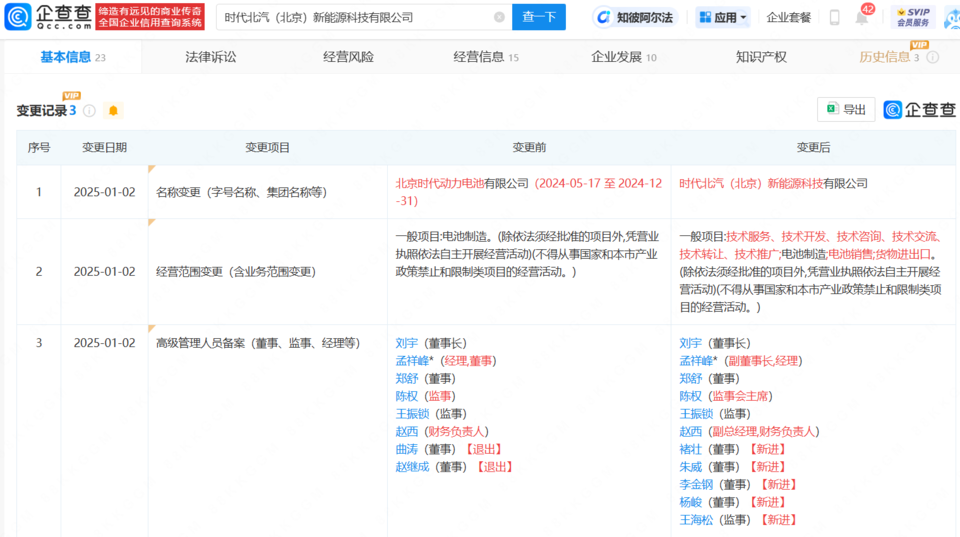The height and width of the screenshot is (537, 960).
Task: Open 王海松 profile link in 变更后 column
Action: 696,519
